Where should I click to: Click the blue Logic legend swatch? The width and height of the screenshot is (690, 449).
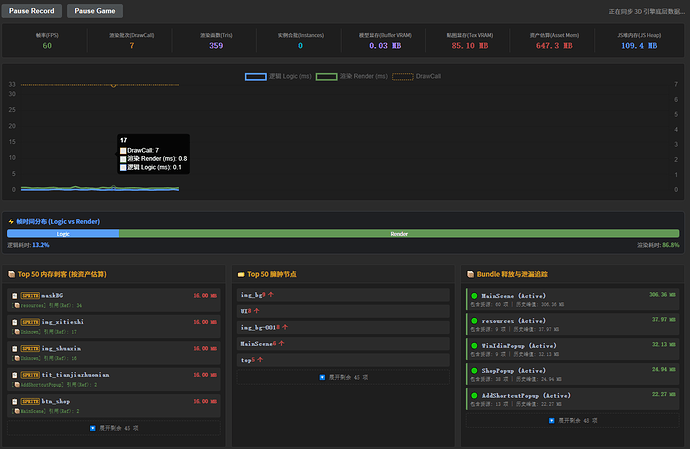point(256,77)
